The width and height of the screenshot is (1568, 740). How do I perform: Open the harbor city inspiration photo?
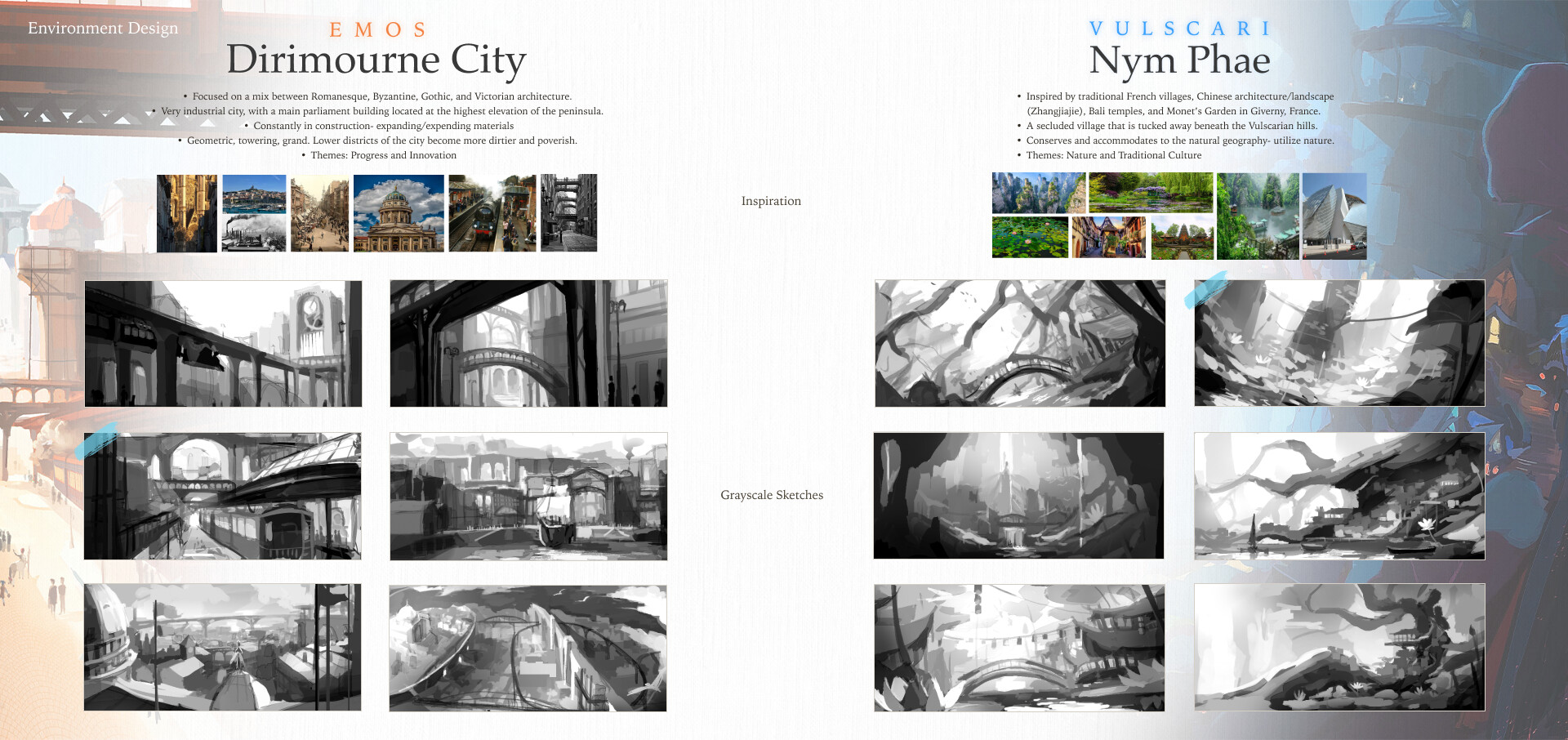pos(254,194)
